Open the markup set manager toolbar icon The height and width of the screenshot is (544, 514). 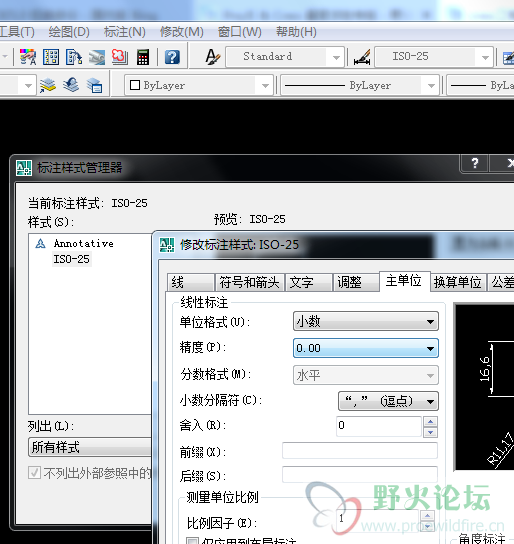[74, 57]
